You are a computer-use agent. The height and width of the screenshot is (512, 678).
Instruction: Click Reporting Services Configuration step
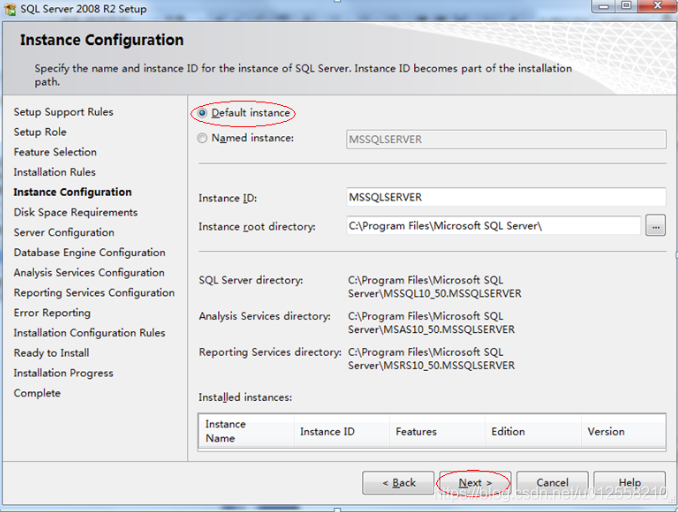click(94, 293)
